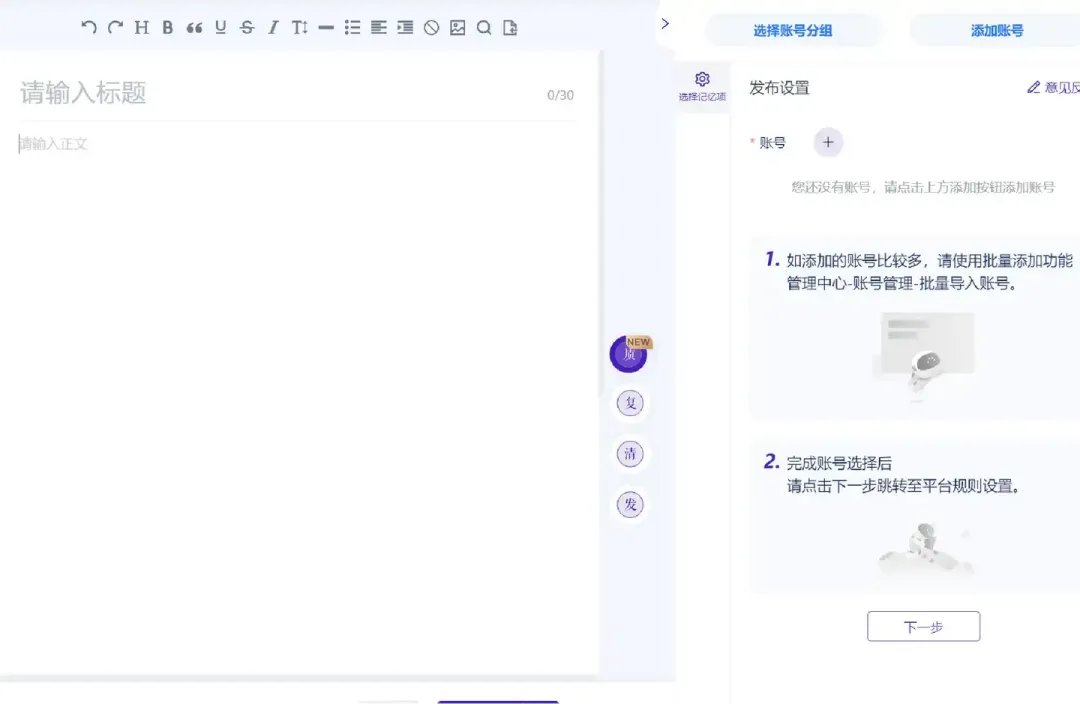Screen dimensions: 1080x704
Task: Insert a blockquote
Action: point(193,28)
